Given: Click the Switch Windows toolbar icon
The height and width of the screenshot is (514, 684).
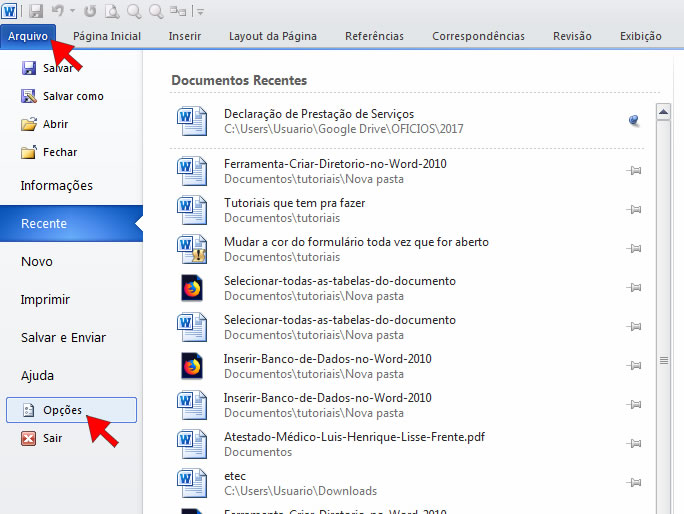Looking at the screenshot, I should 178,11.
